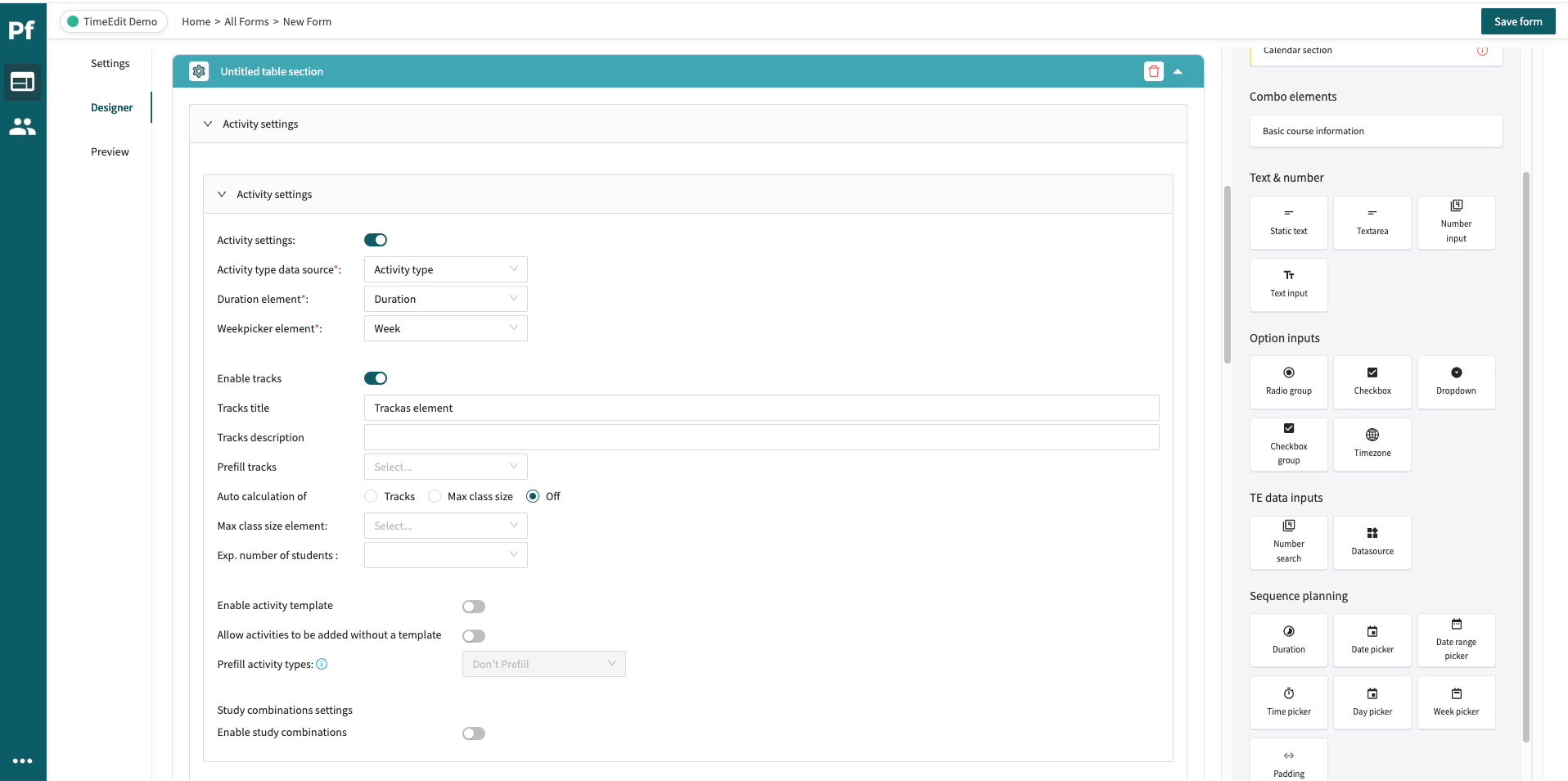Enable study combinations switch

[474, 734]
